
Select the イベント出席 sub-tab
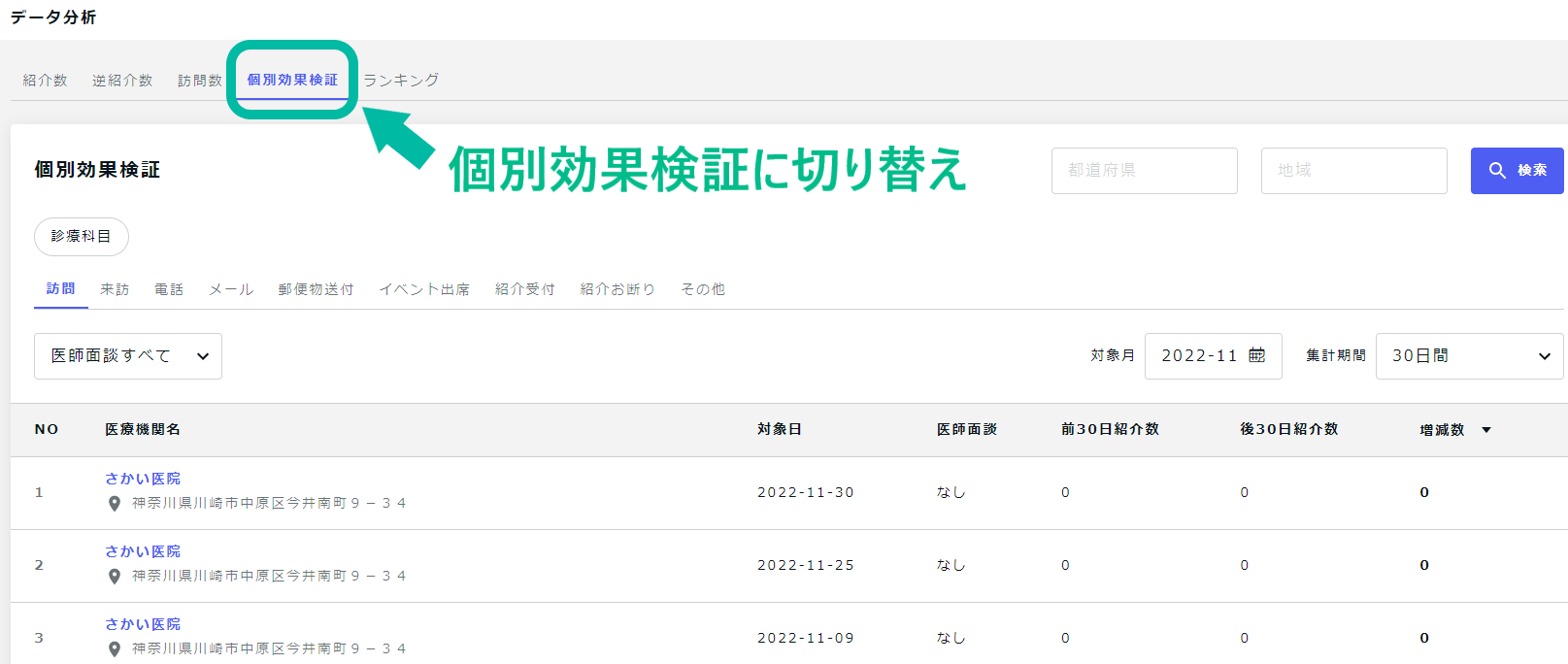[x=424, y=289]
